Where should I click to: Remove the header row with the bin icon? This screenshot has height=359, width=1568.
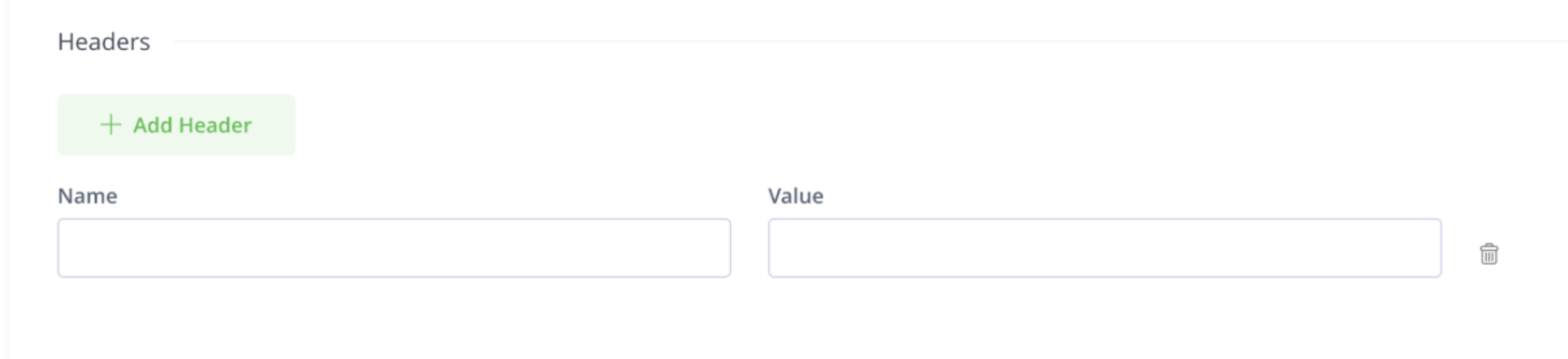pyautogui.click(x=1488, y=254)
